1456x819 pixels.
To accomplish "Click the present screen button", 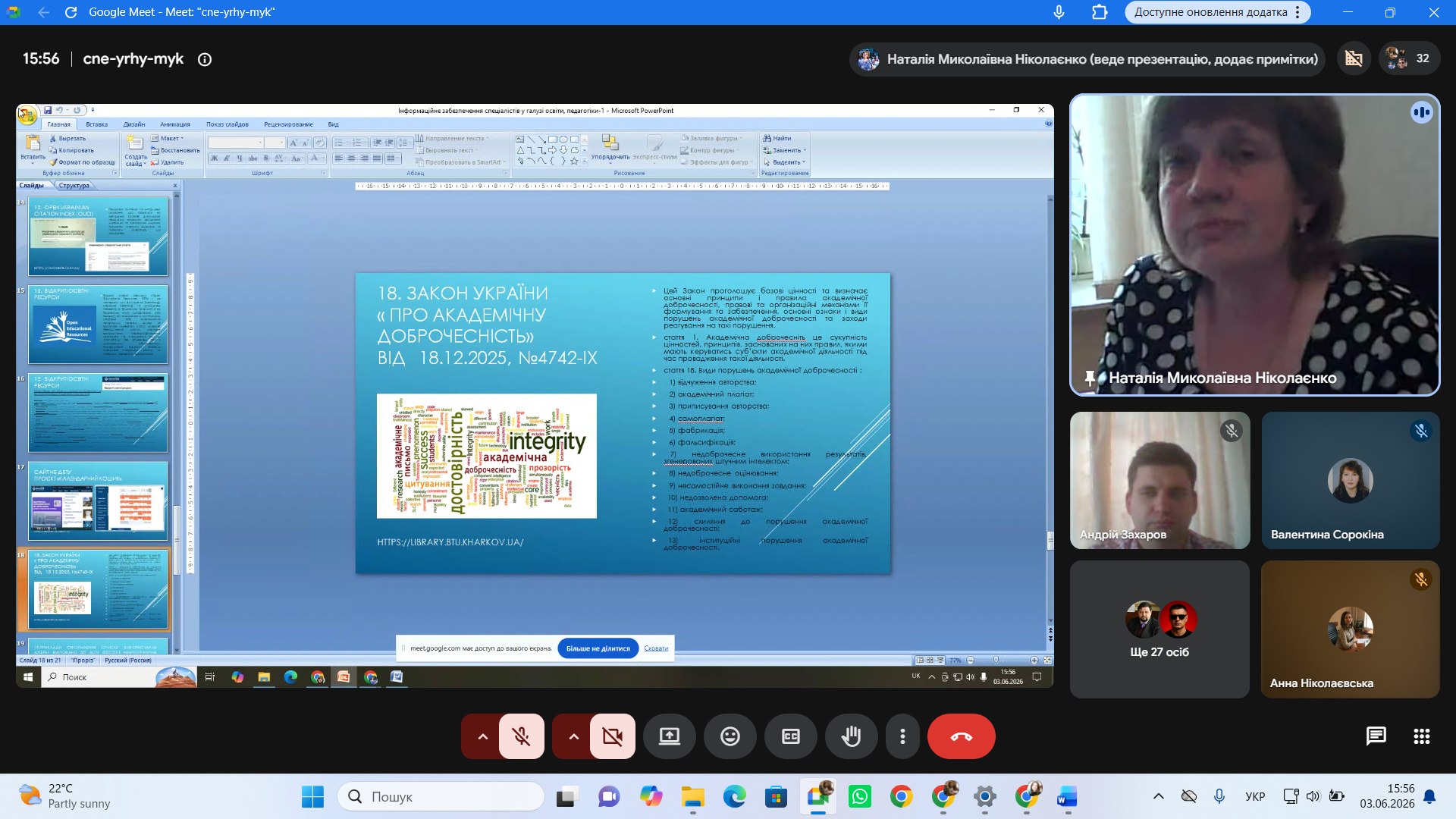I will tap(670, 736).
